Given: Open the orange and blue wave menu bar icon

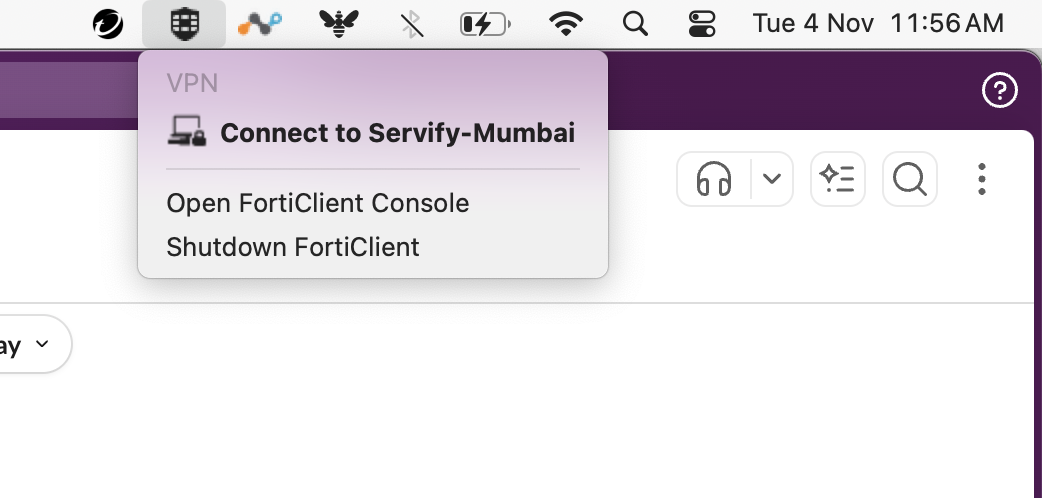Looking at the screenshot, I should click(260, 24).
